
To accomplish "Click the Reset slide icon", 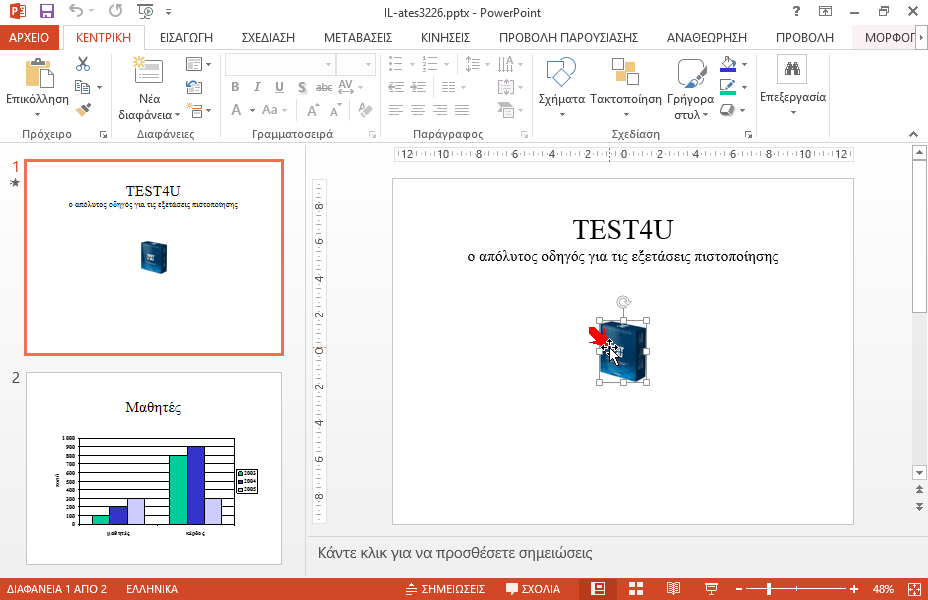I will 194,87.
